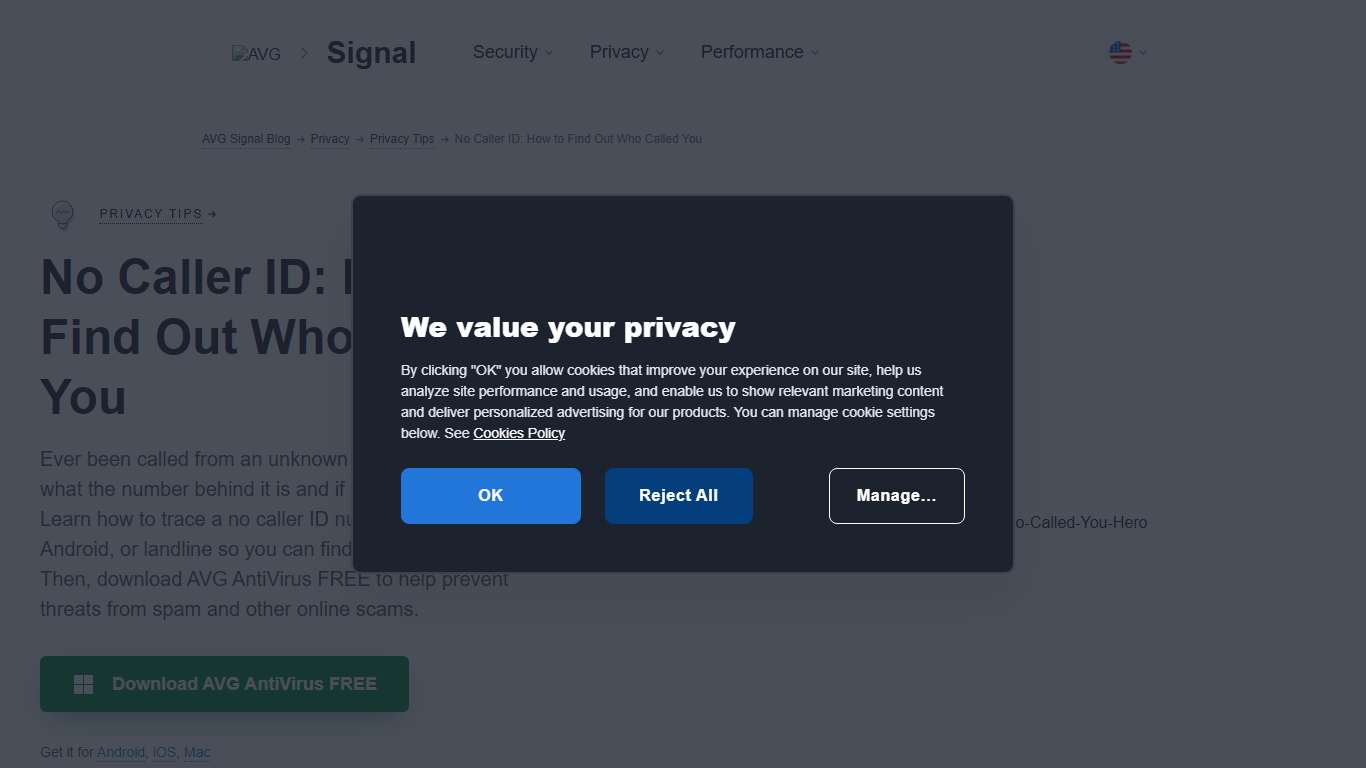
Task: Get the Mac version link
Action: pos(197,752)
